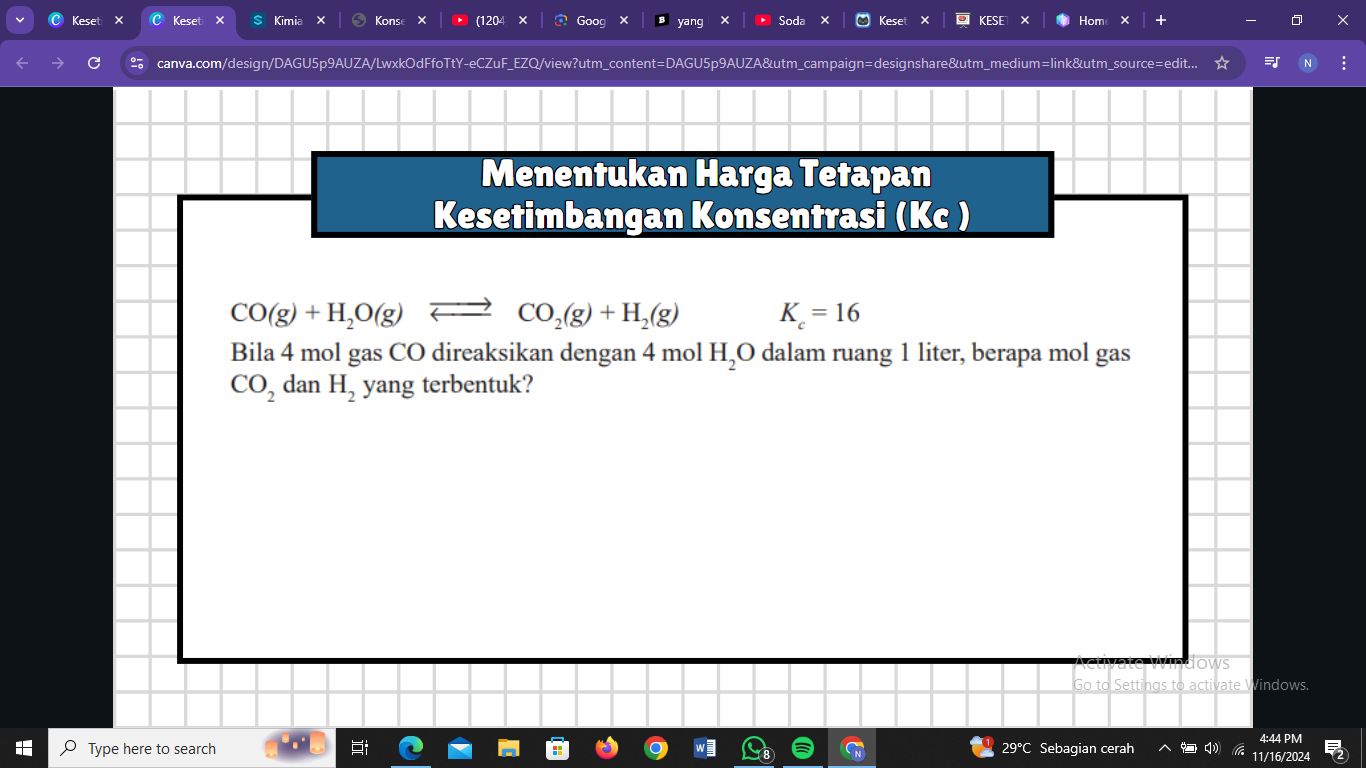Image resolution: width=1366 pixels, height=768 pixels.
Task: Expand the hidden system tray icons
Action: click(1165, 748)
